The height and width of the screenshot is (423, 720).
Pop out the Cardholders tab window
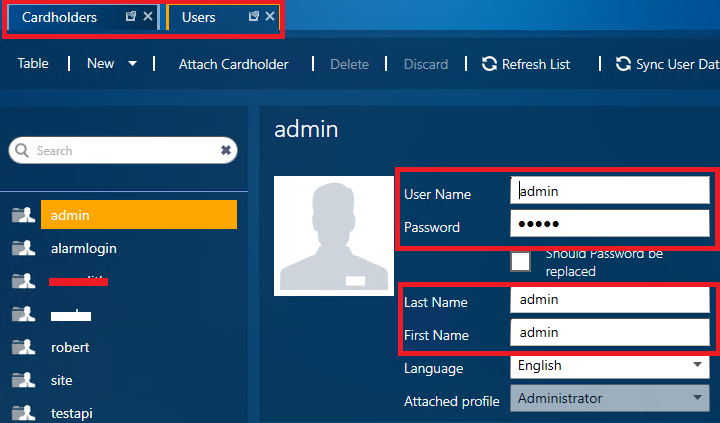point(131,17)
